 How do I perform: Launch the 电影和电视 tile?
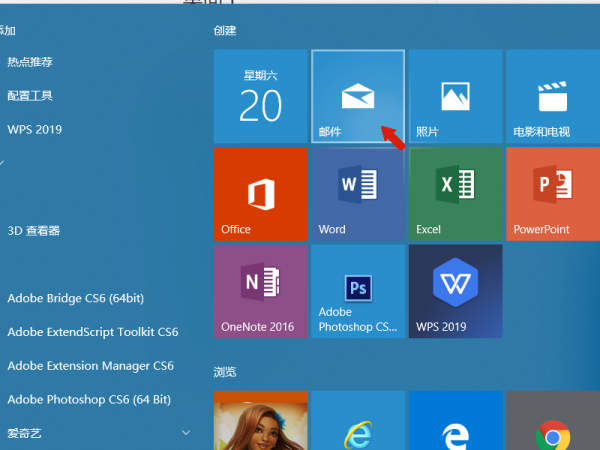pyautogui.click(x=552, y=96)
